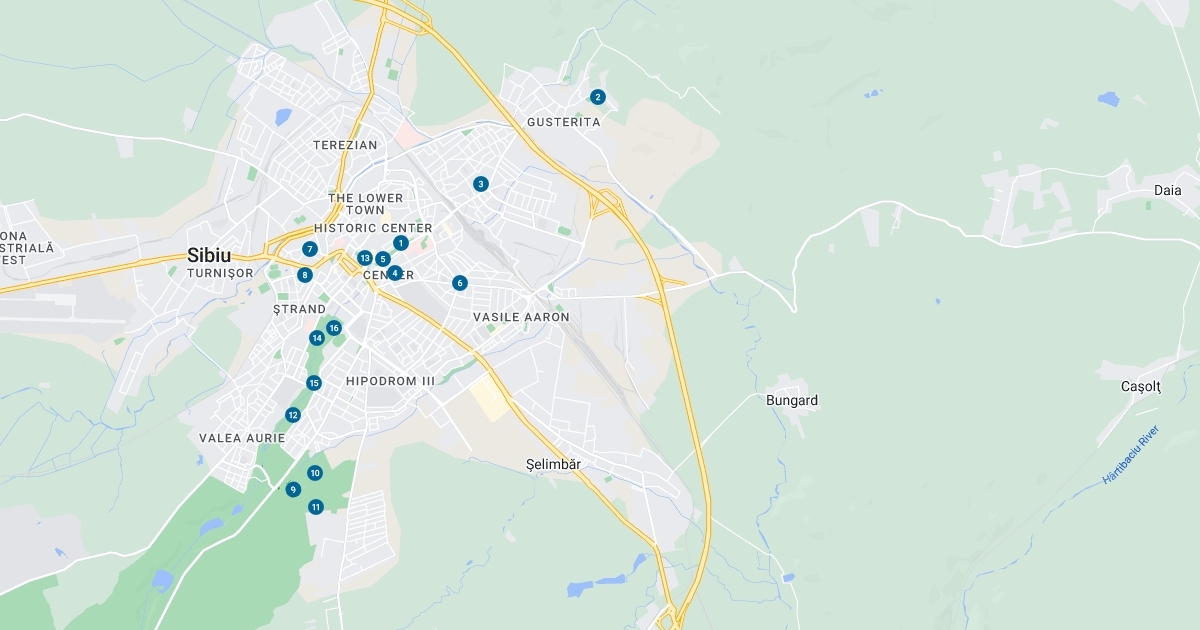Open marker number 8 near Turnișor
This screenshot has height=630, width=1200.
305,275
